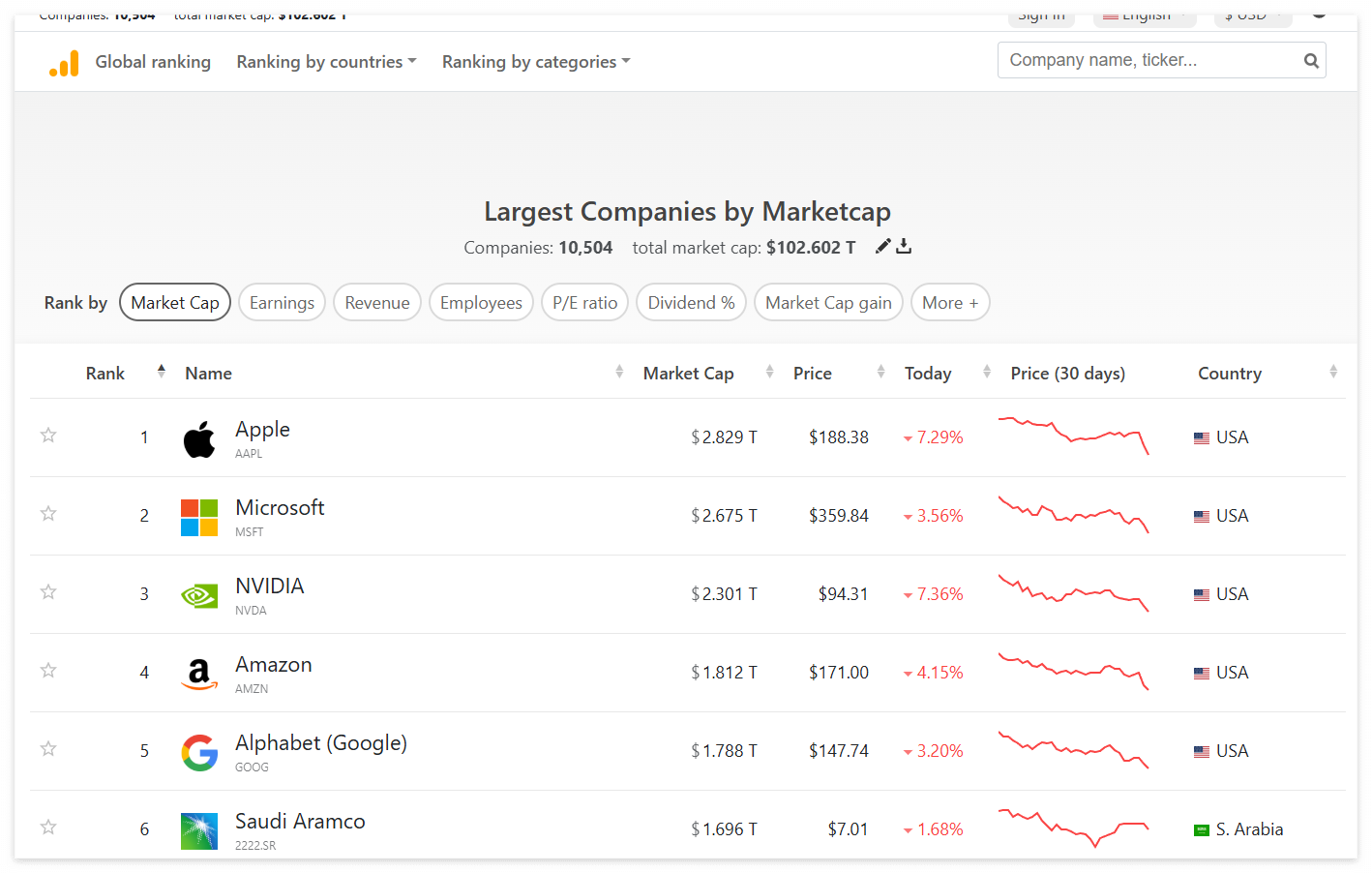Click the orange bar-chart site logo
The height and width of the screenshot is (873, 1372).
pos(64,63)
